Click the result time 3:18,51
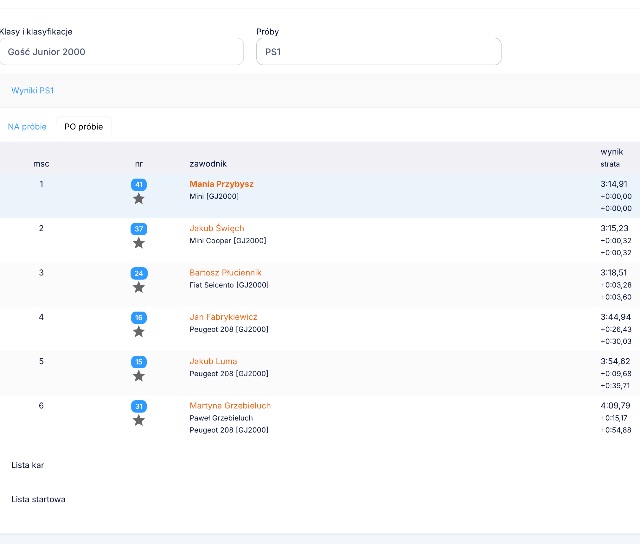Screen dimensions: 640x544 coord(613,273)
